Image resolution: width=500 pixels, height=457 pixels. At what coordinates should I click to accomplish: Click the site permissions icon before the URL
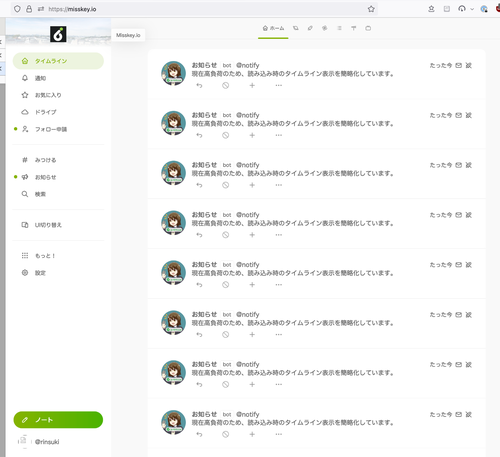[x=41, y=9]
